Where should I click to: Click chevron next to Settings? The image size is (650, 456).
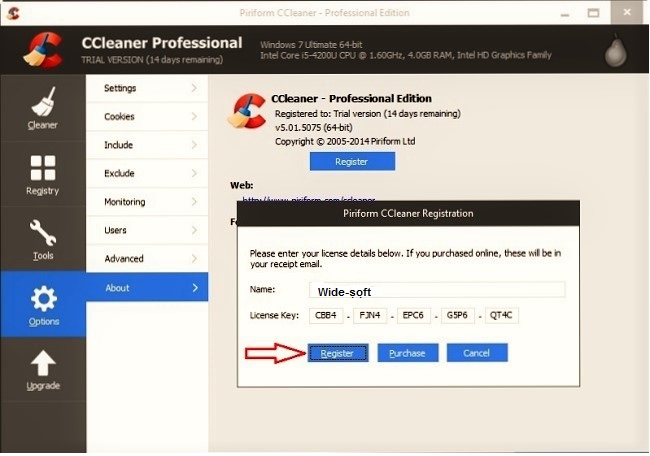194,88
